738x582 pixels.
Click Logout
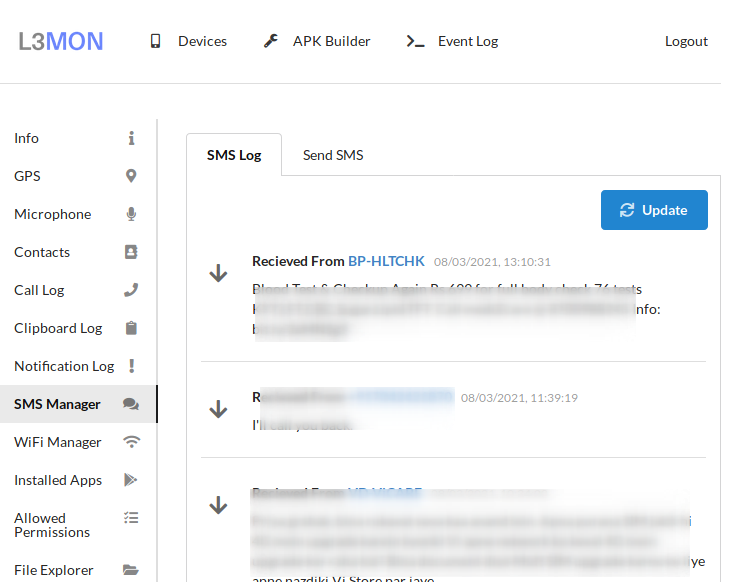tap(686, 41)
